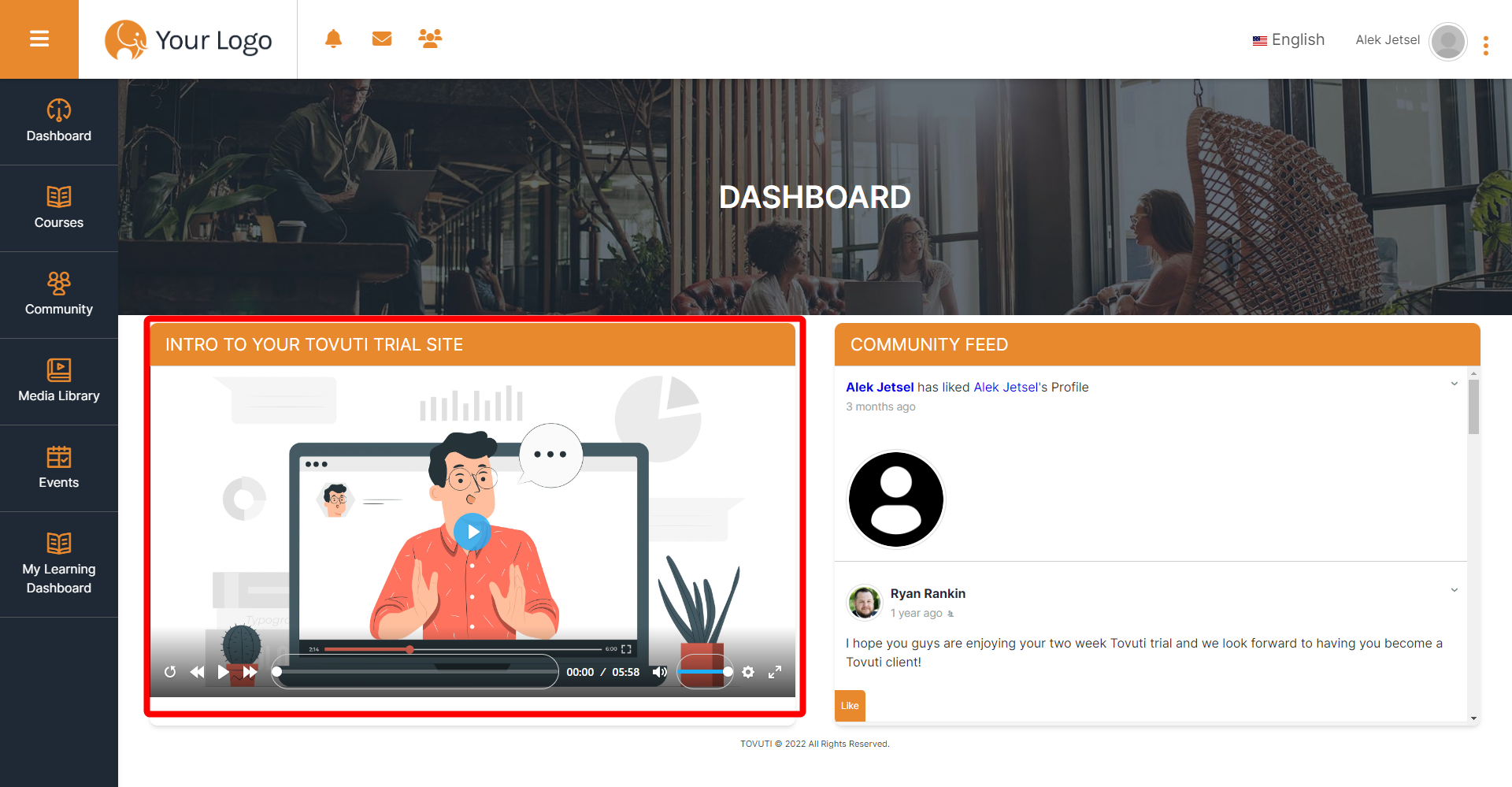Click the Your Logo home logo
The height and width of the screenshot is (787, 1512).
[x=188, y=39]
